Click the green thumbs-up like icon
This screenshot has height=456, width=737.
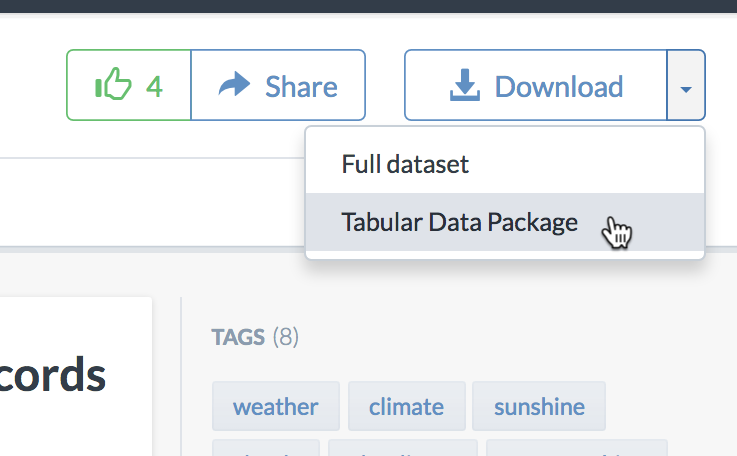coord(113,84)
